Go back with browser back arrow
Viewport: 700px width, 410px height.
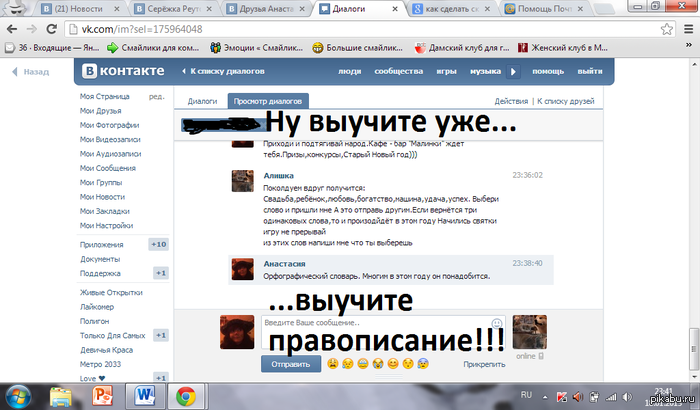(x=12, y=29)
